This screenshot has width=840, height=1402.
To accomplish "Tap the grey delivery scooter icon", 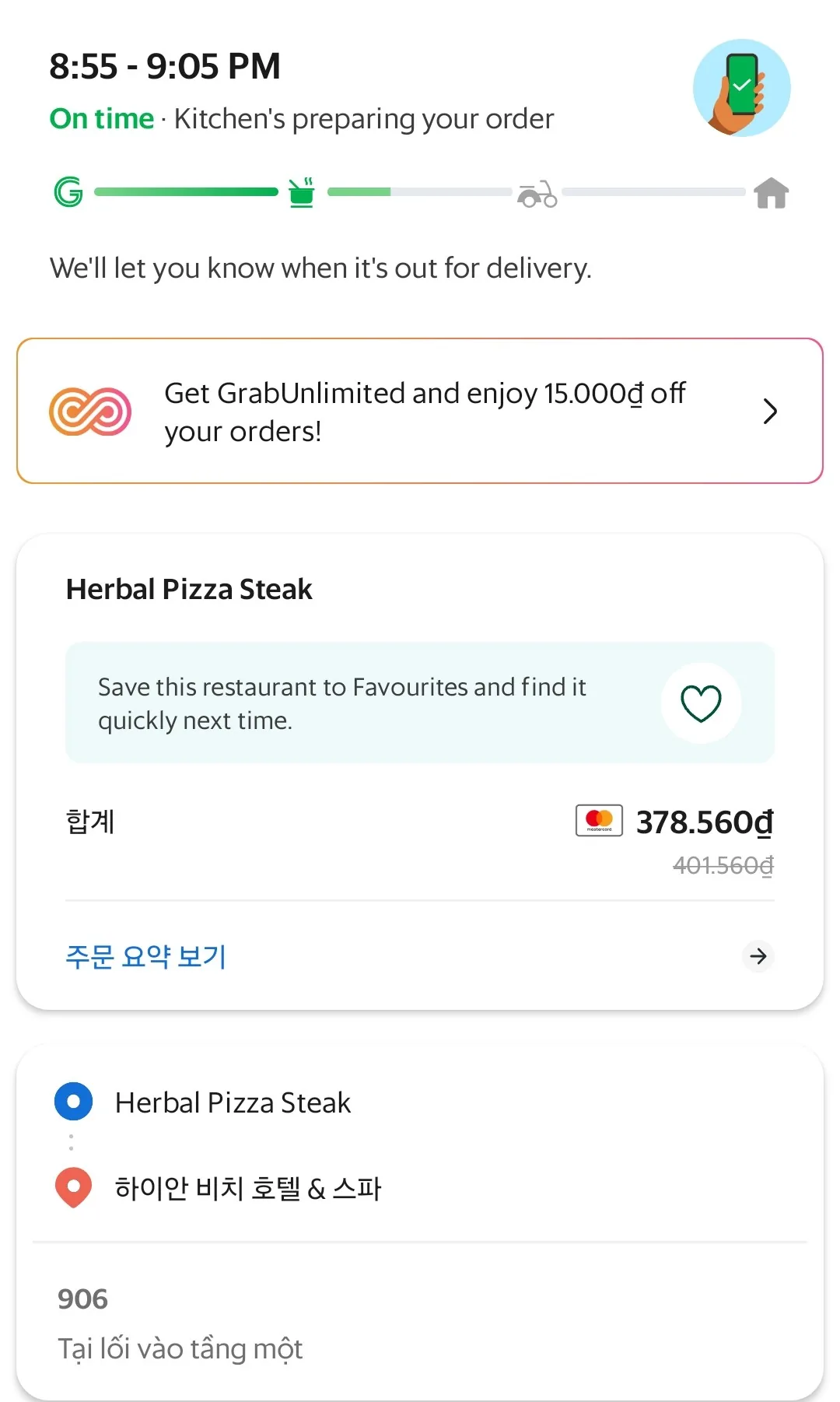I will coord(537,194).
